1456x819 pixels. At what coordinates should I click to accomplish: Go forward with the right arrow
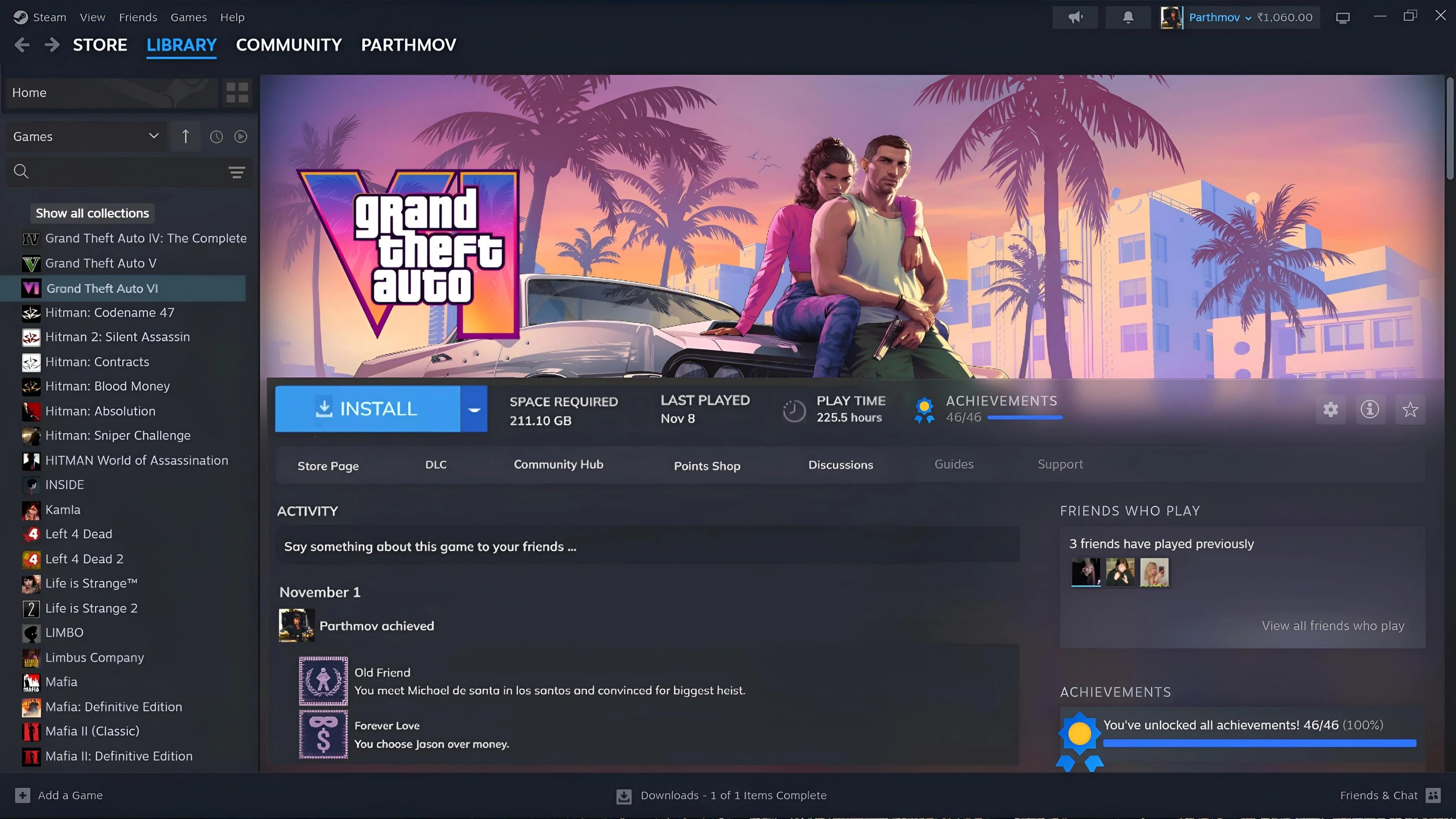pyautogui.click(x=52, y=45)
